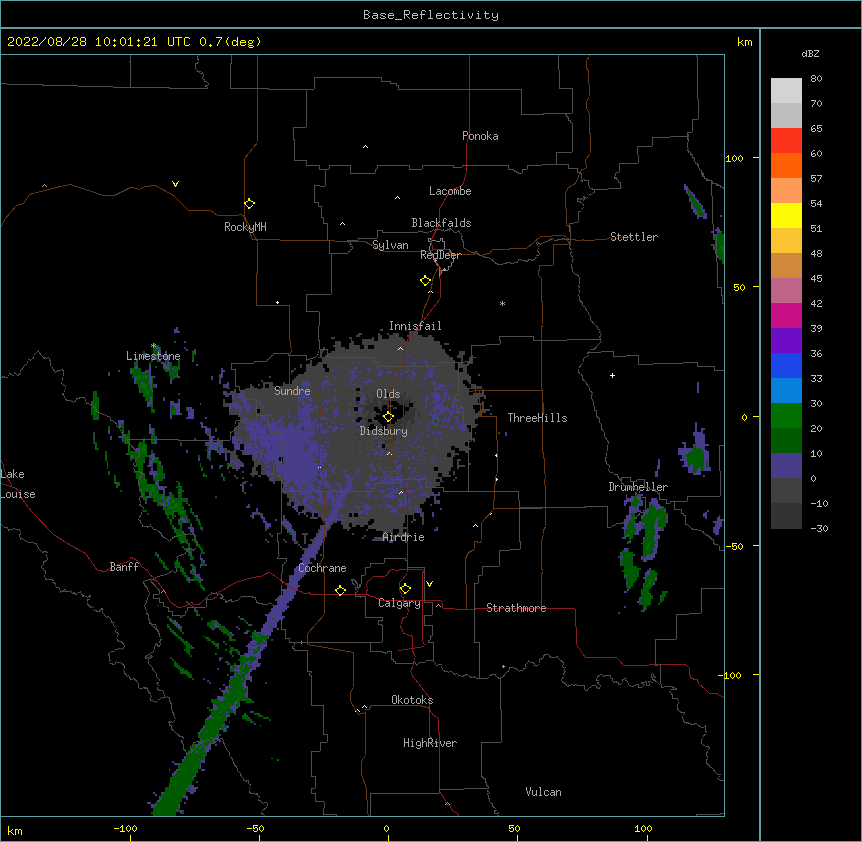The width and height of the screenshot is (862, 842).
Task: Pick the golden swatch near 51 dBZ
Action: click(786, 240)
